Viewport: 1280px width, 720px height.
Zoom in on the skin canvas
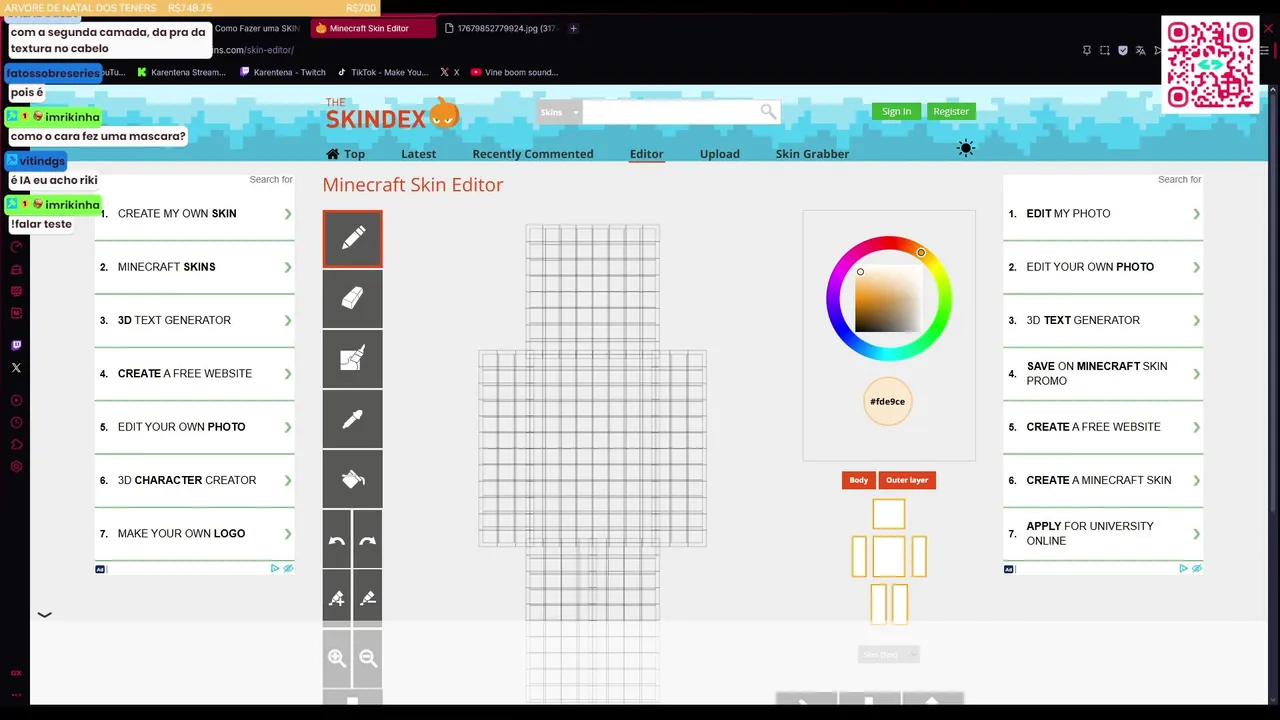click(337, 658)
